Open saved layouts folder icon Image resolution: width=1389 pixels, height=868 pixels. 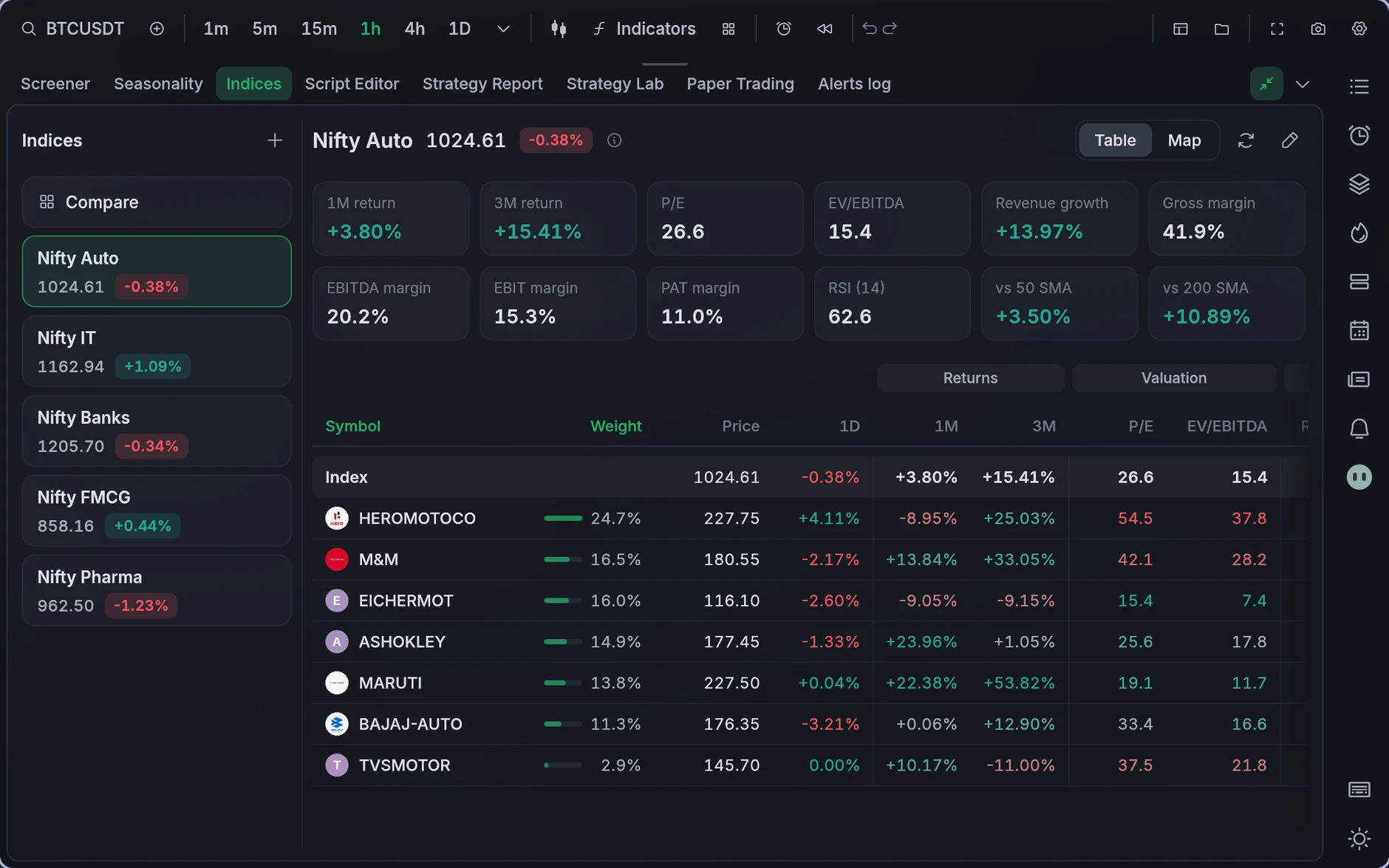1222,29
